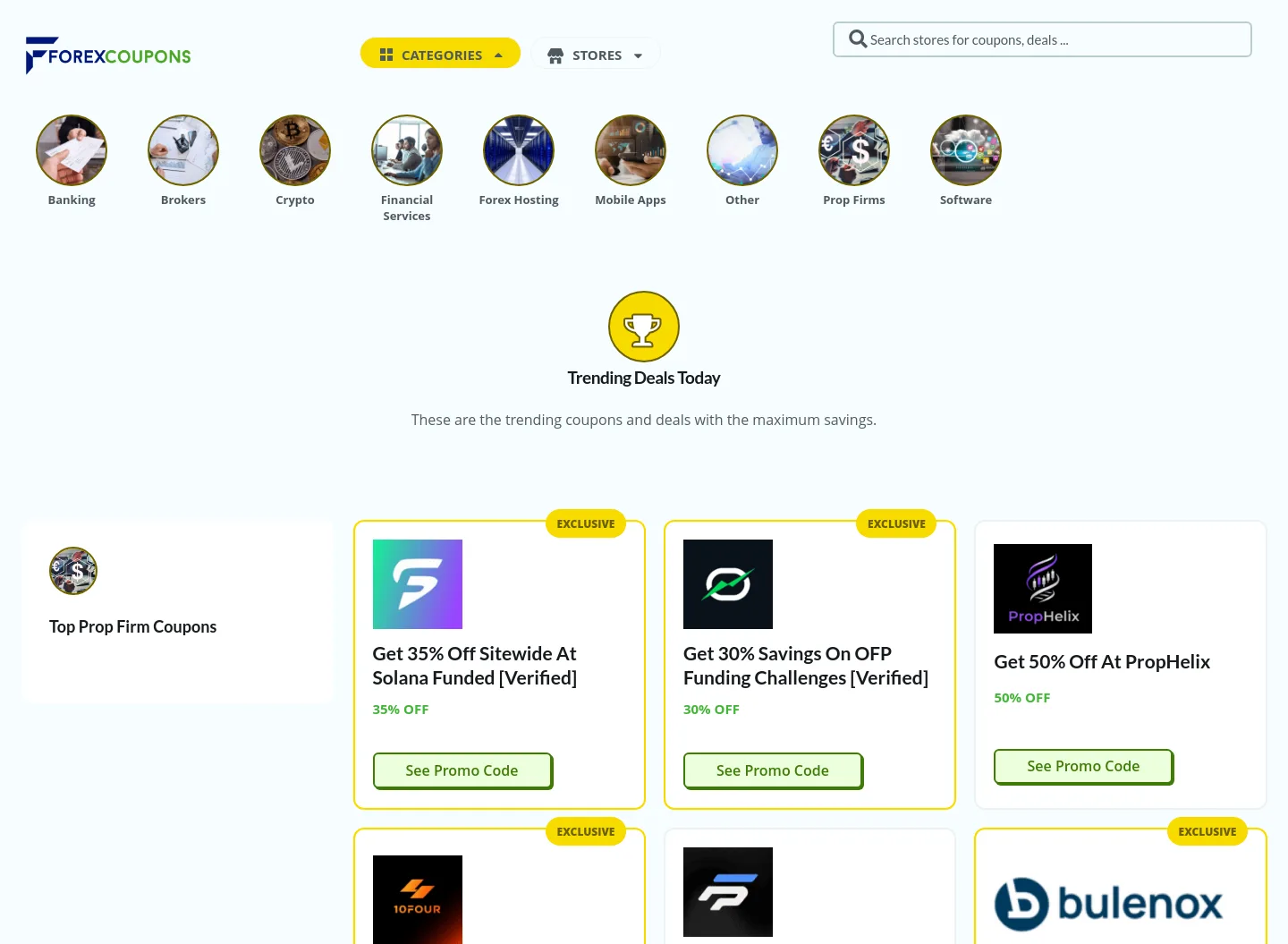Click the Top Prop Firm Coupons icon
This screenshot has height=944, width=1288.
(73, 571)
